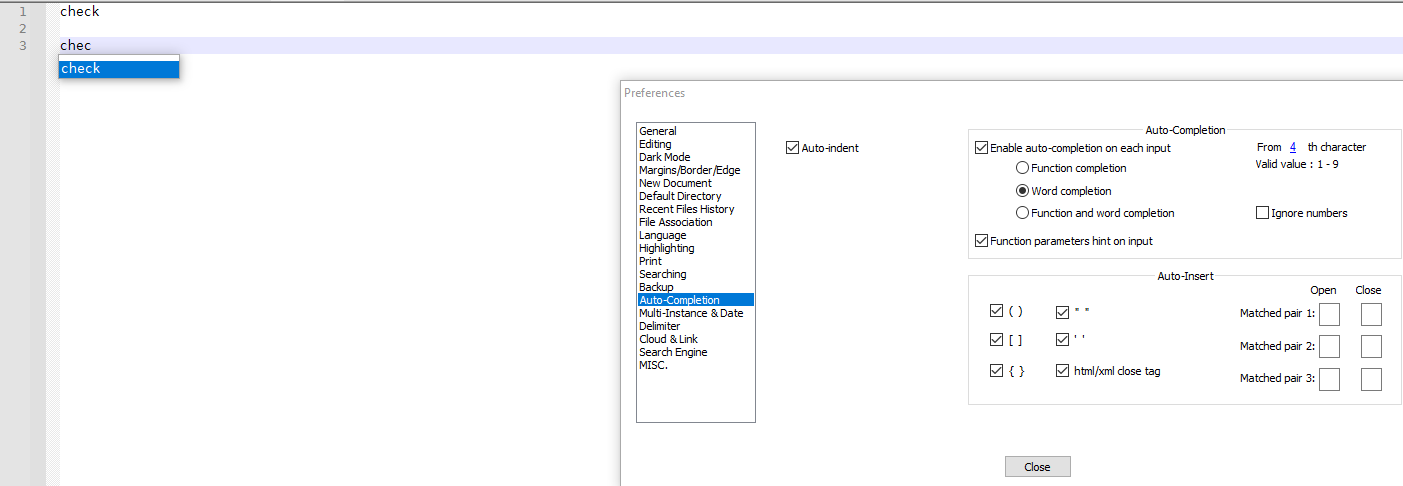Open Dark Mode preferences category
Image resolution: width=1403 pixels, height=486 pixels.
(665, 157)
